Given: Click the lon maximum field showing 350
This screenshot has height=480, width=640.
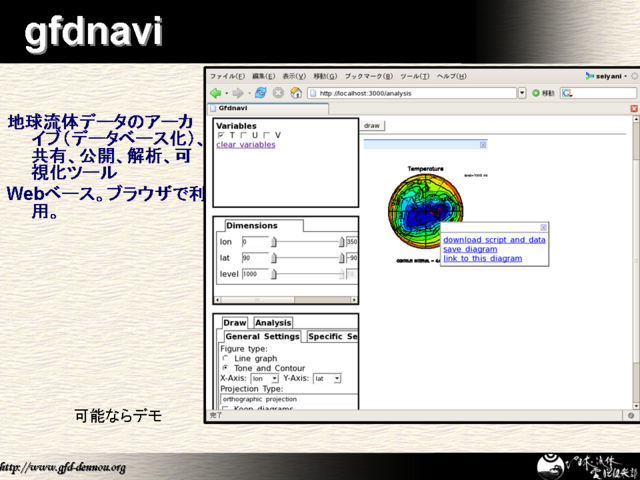Looking at the screenshot, I should (352, 242).
